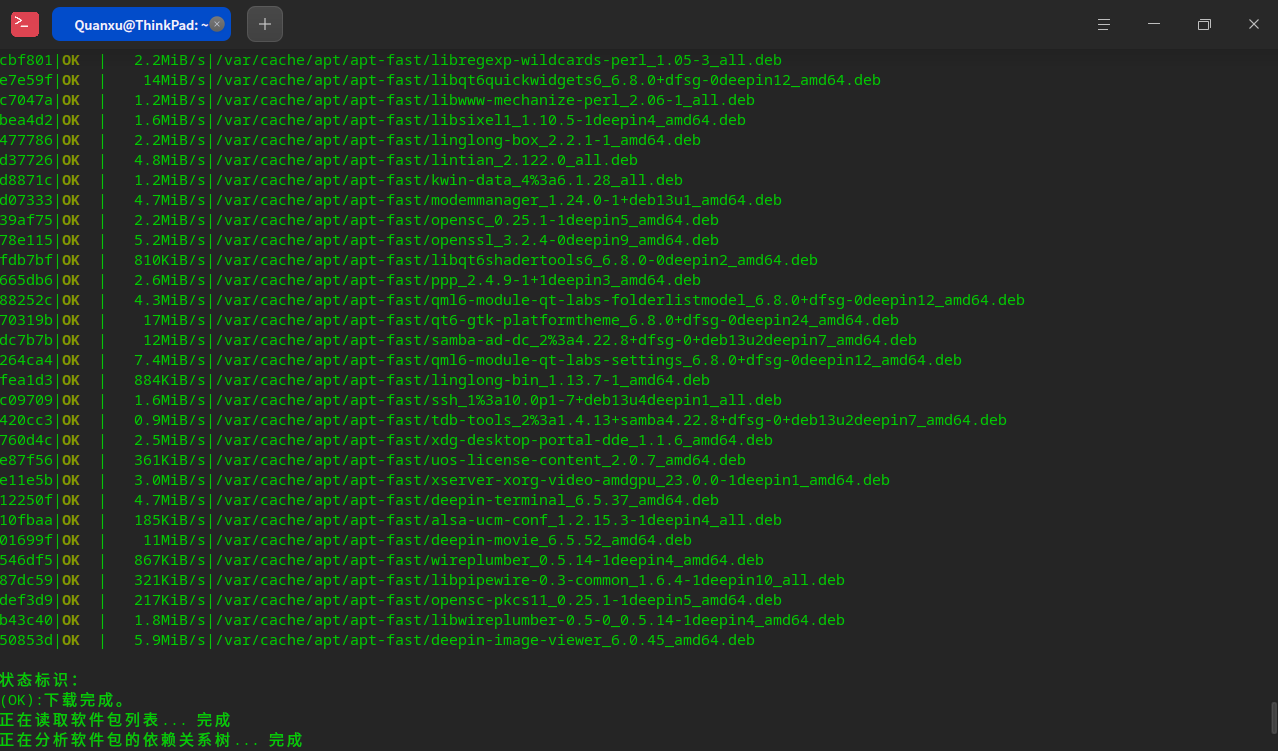Click the alsa-ucm-conf package path
Image resolution: width=1278 pixels, height=751 pixels.
(499, 520)
